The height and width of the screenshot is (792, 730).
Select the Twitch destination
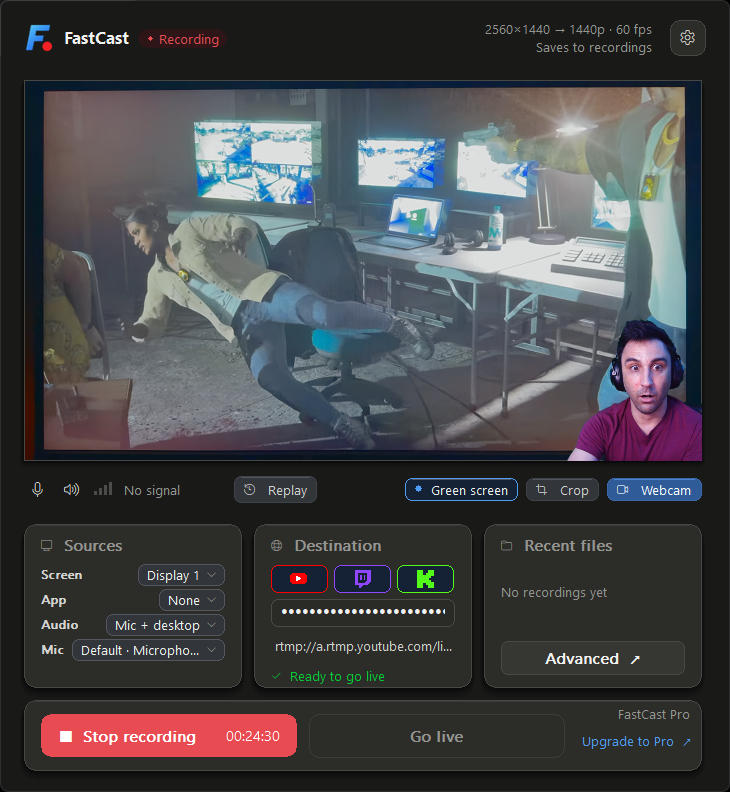(362, 578)
